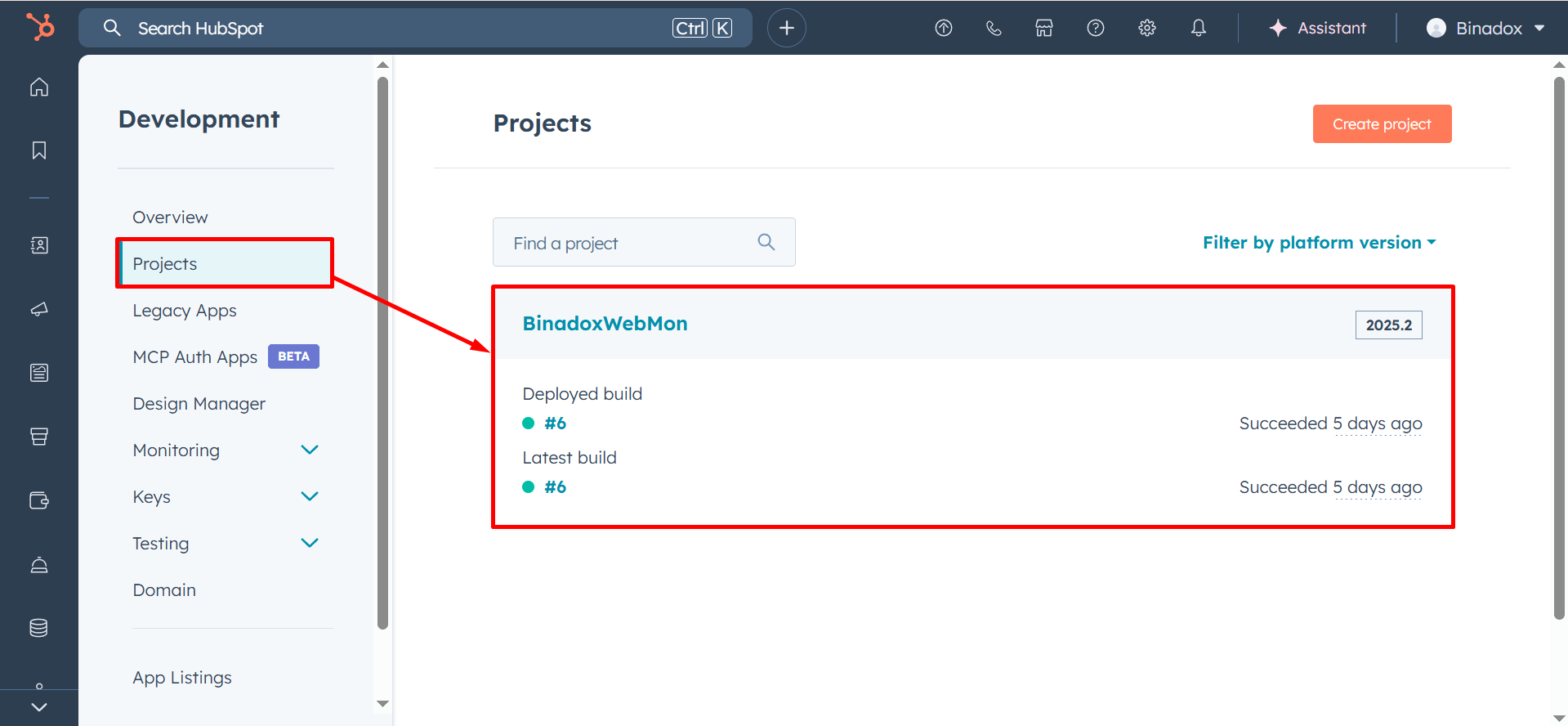1568x726 pixels.
Task: Open the Sales storefront icon in rail
Action: pyautogui.click(x=39, y=437)
